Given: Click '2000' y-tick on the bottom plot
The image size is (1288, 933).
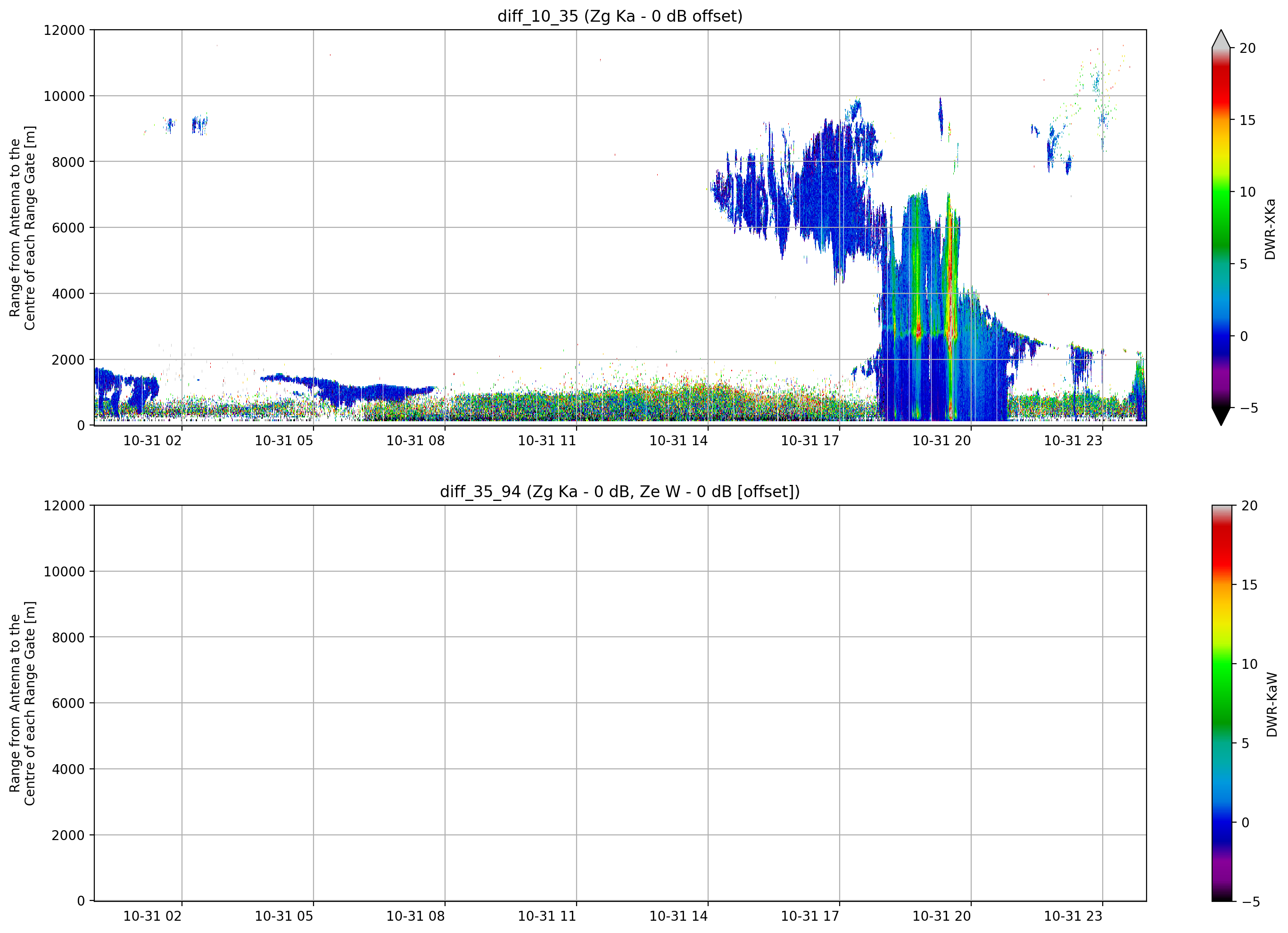Looking at the screenshot, I should (x=68, y=835).
